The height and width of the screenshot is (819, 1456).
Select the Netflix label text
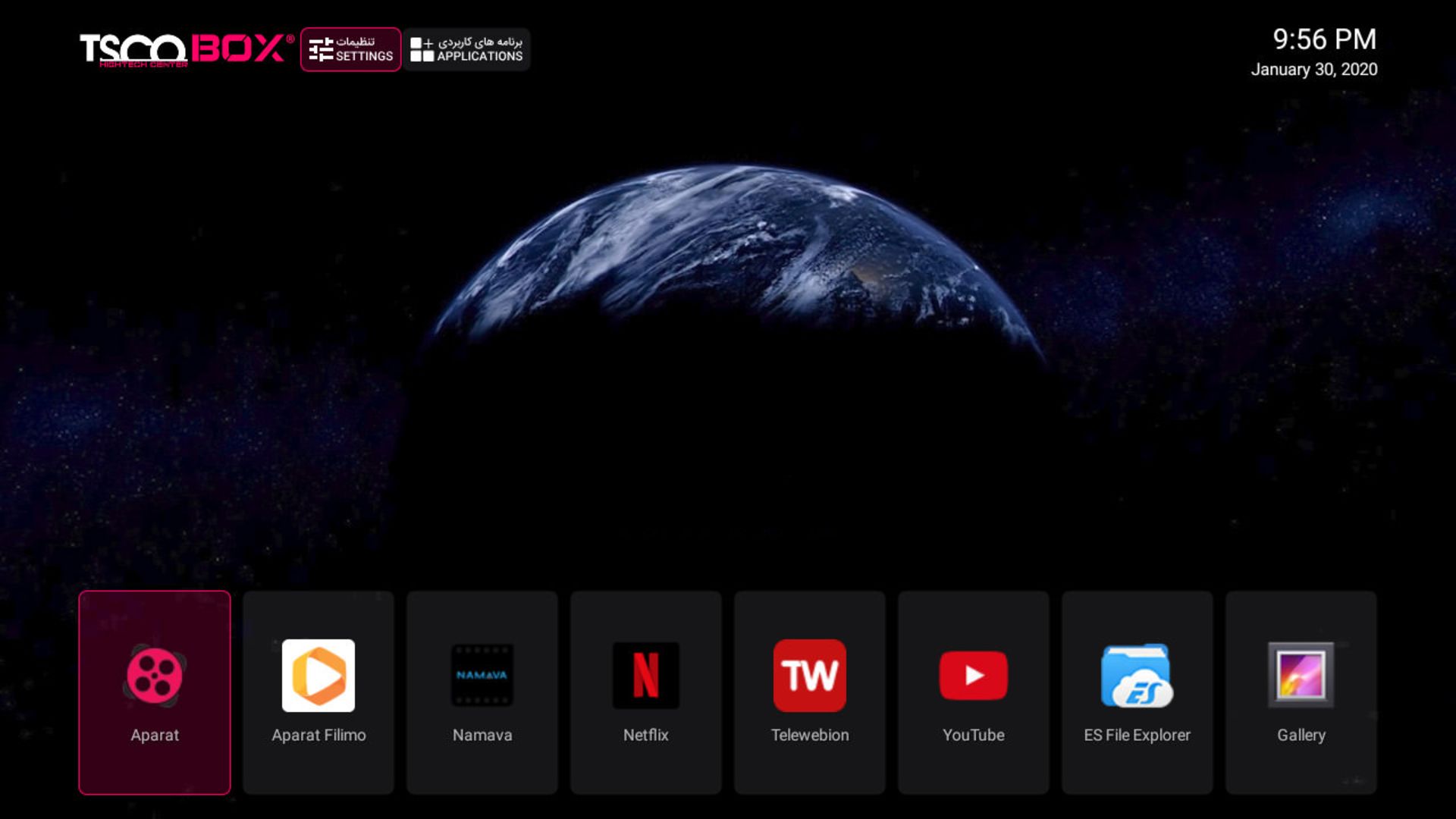(x=646, y=735)
